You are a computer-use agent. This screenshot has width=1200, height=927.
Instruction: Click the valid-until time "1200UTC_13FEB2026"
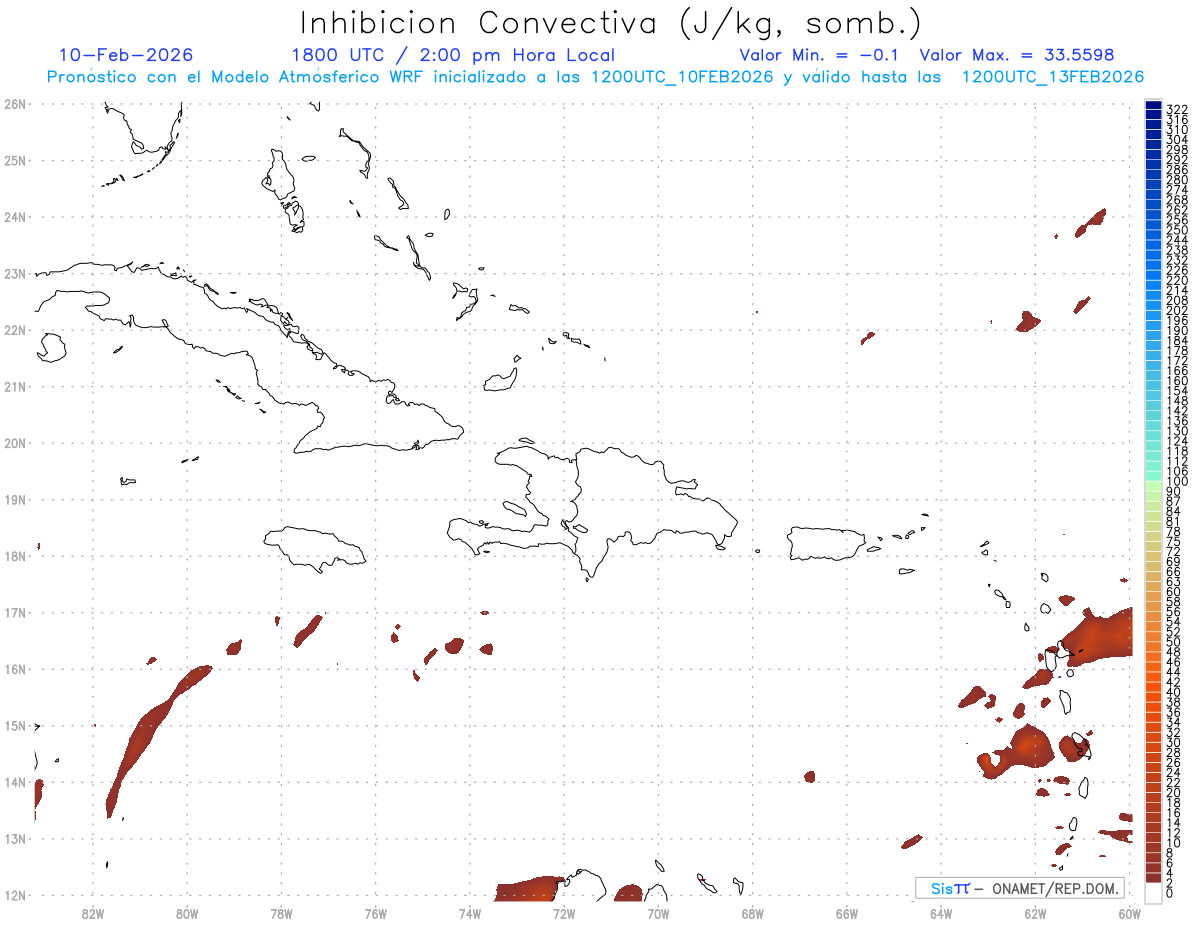[1053, 77]
